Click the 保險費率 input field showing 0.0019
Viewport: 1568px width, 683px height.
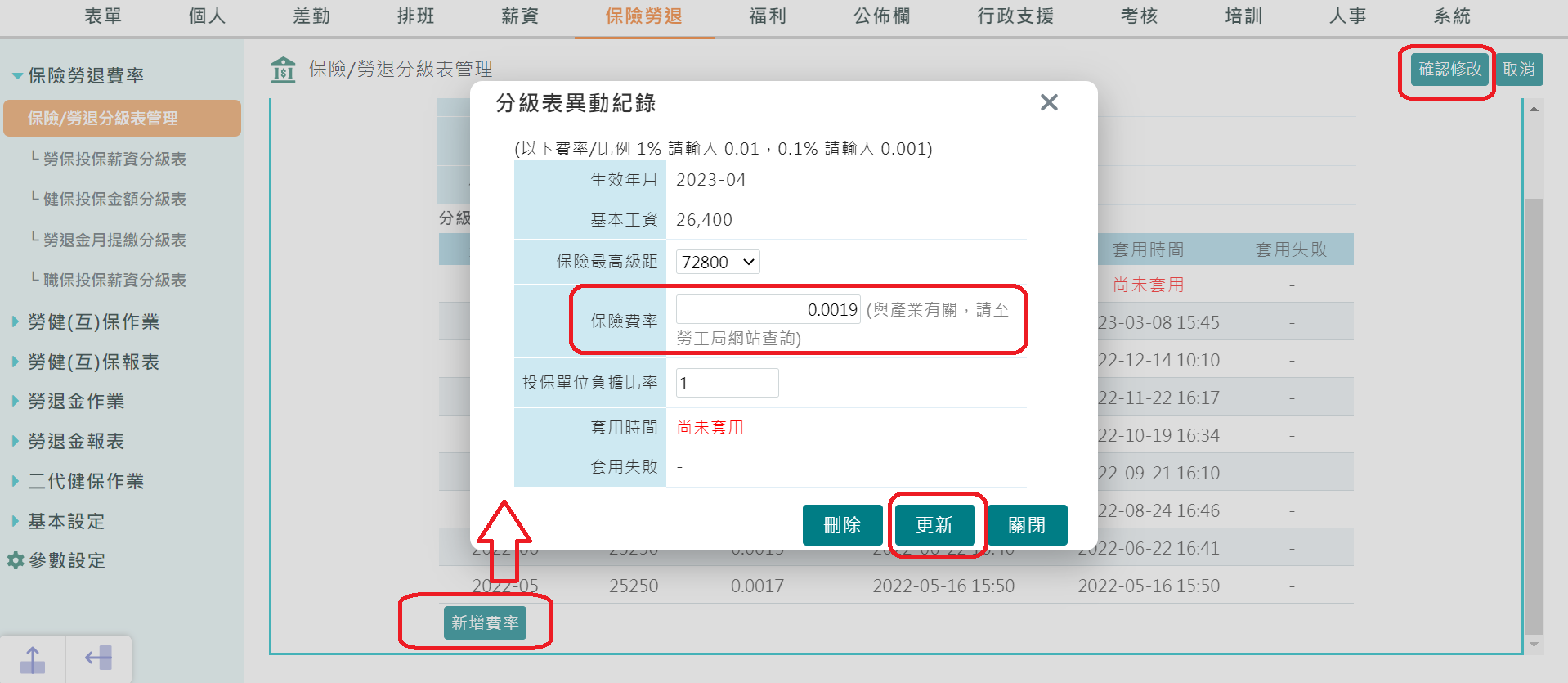[x=768, y=309]
